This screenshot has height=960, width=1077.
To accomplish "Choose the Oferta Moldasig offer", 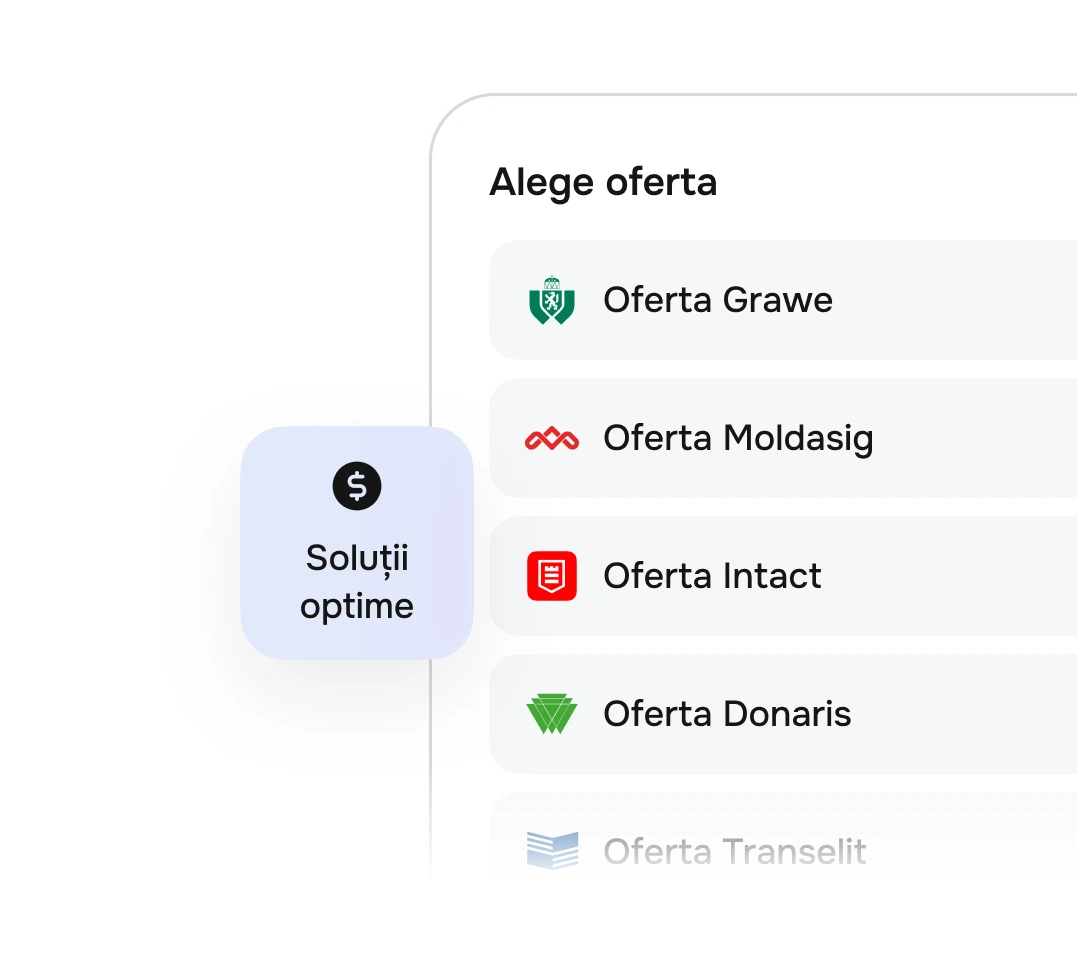I will pos(783,438).
